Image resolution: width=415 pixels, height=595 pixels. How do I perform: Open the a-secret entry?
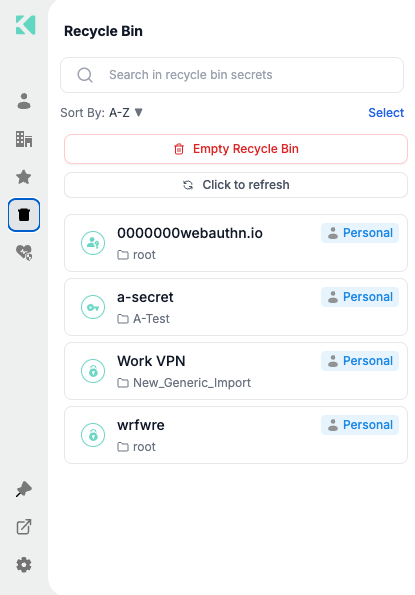[x=236, y=307]
